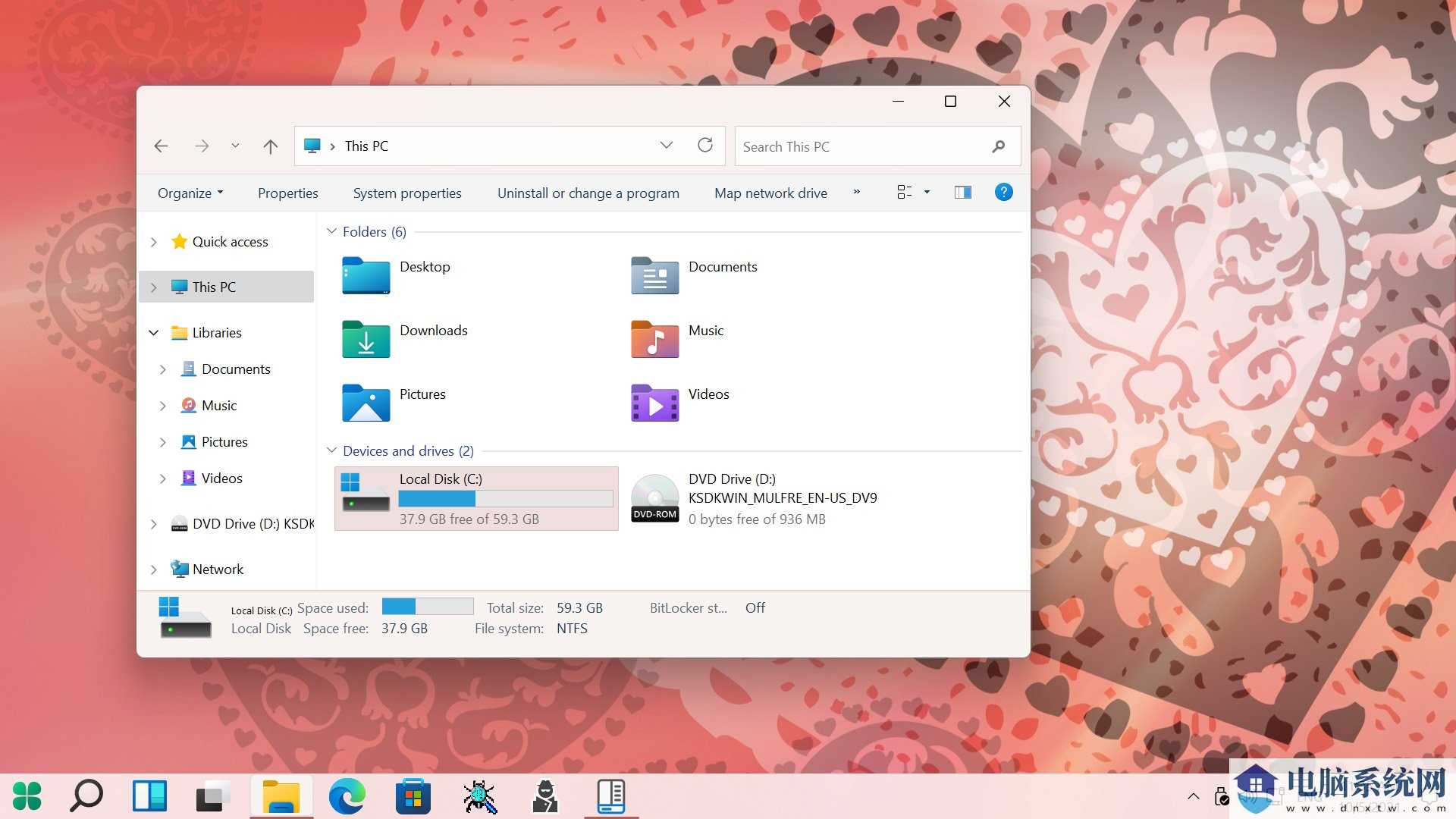Click the Map network drive icon
Screen dimensions: 1456x819
770,192
